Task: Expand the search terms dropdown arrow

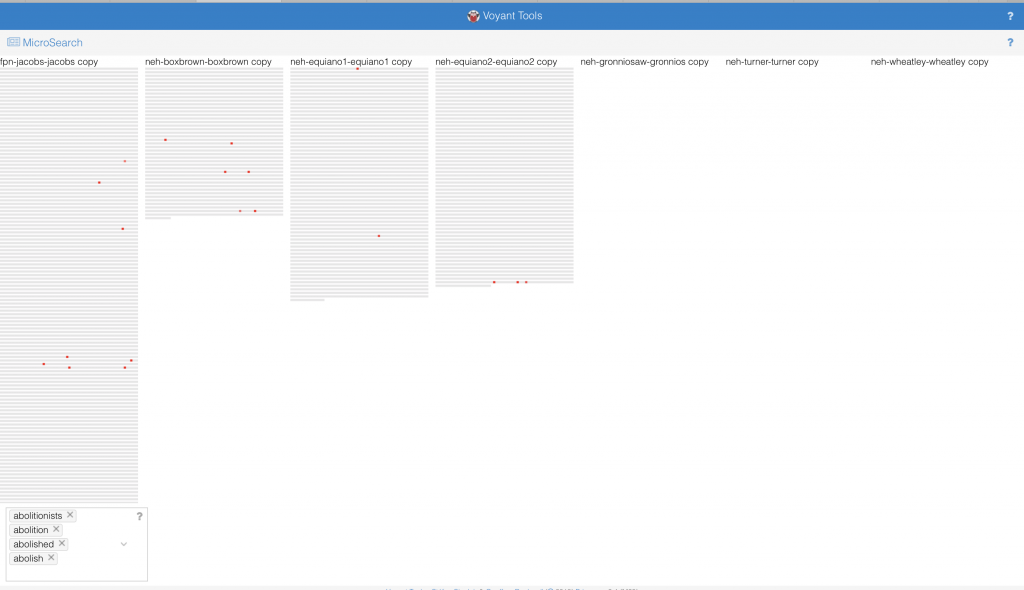Action: coord(124,544)
